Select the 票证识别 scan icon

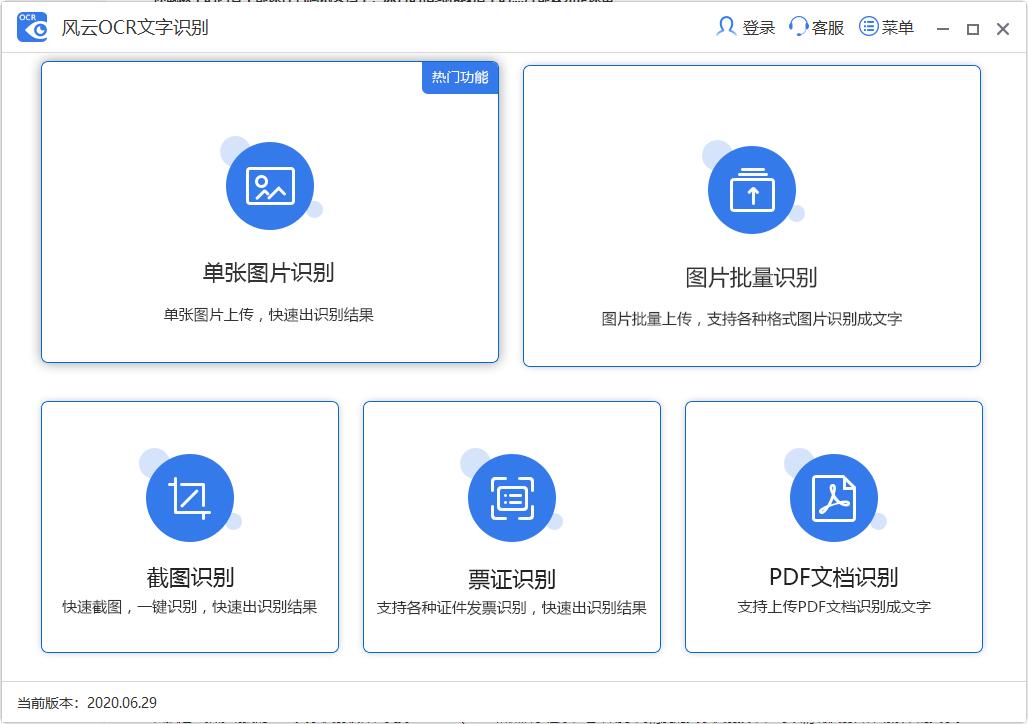511,497
